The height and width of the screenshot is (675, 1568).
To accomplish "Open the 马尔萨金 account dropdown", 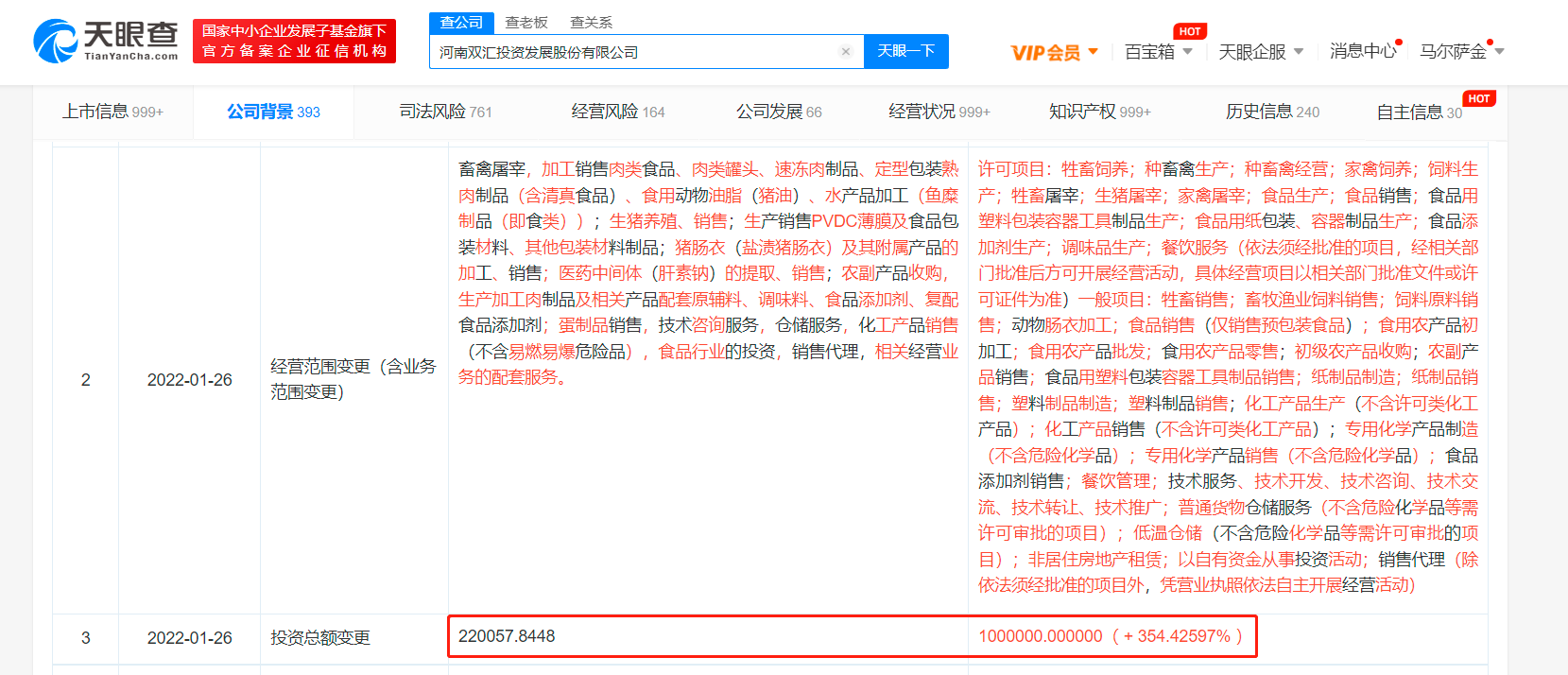I will (1461, 51).
